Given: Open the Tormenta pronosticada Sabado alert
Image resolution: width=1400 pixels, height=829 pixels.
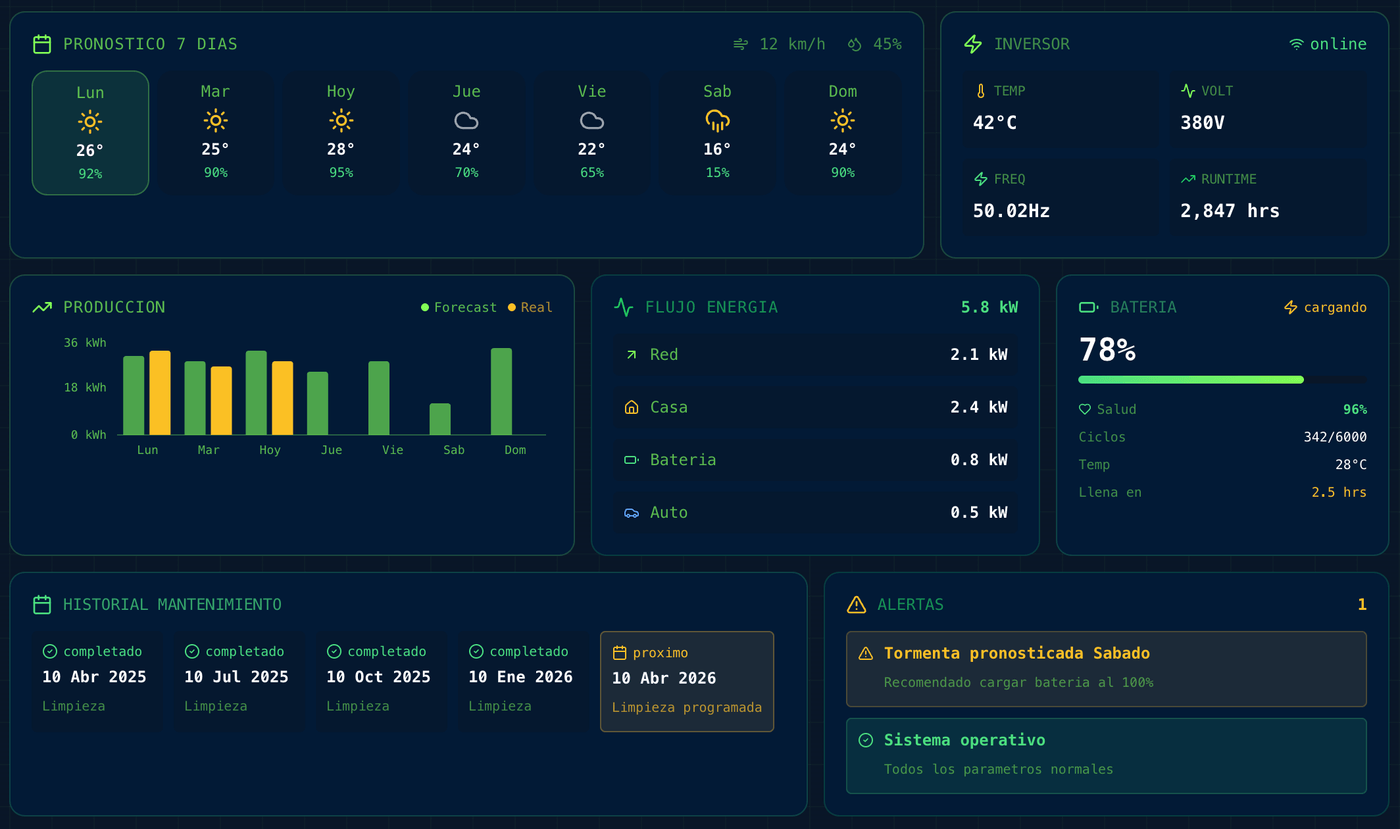Looking at the screenshot, I should coord(1106,668).
